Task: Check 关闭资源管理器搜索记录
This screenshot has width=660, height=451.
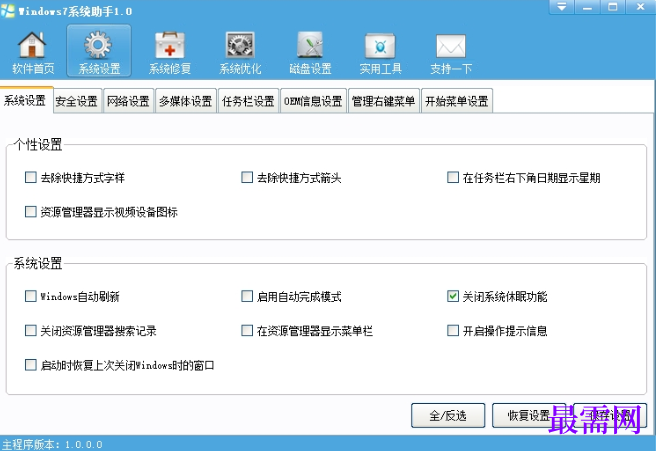Action: [31, 330]
